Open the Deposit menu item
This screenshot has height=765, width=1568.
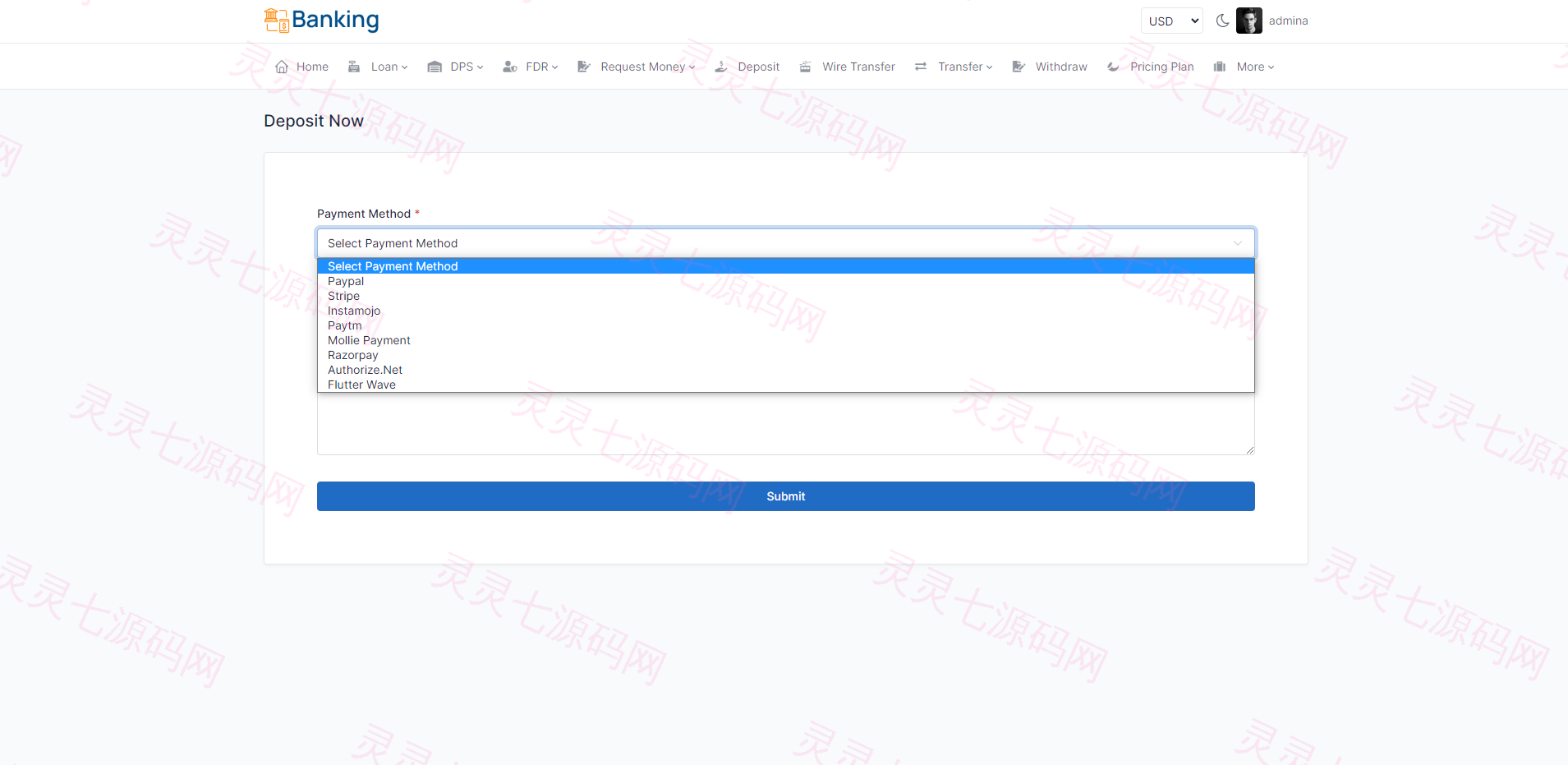[x=758, y=67]
